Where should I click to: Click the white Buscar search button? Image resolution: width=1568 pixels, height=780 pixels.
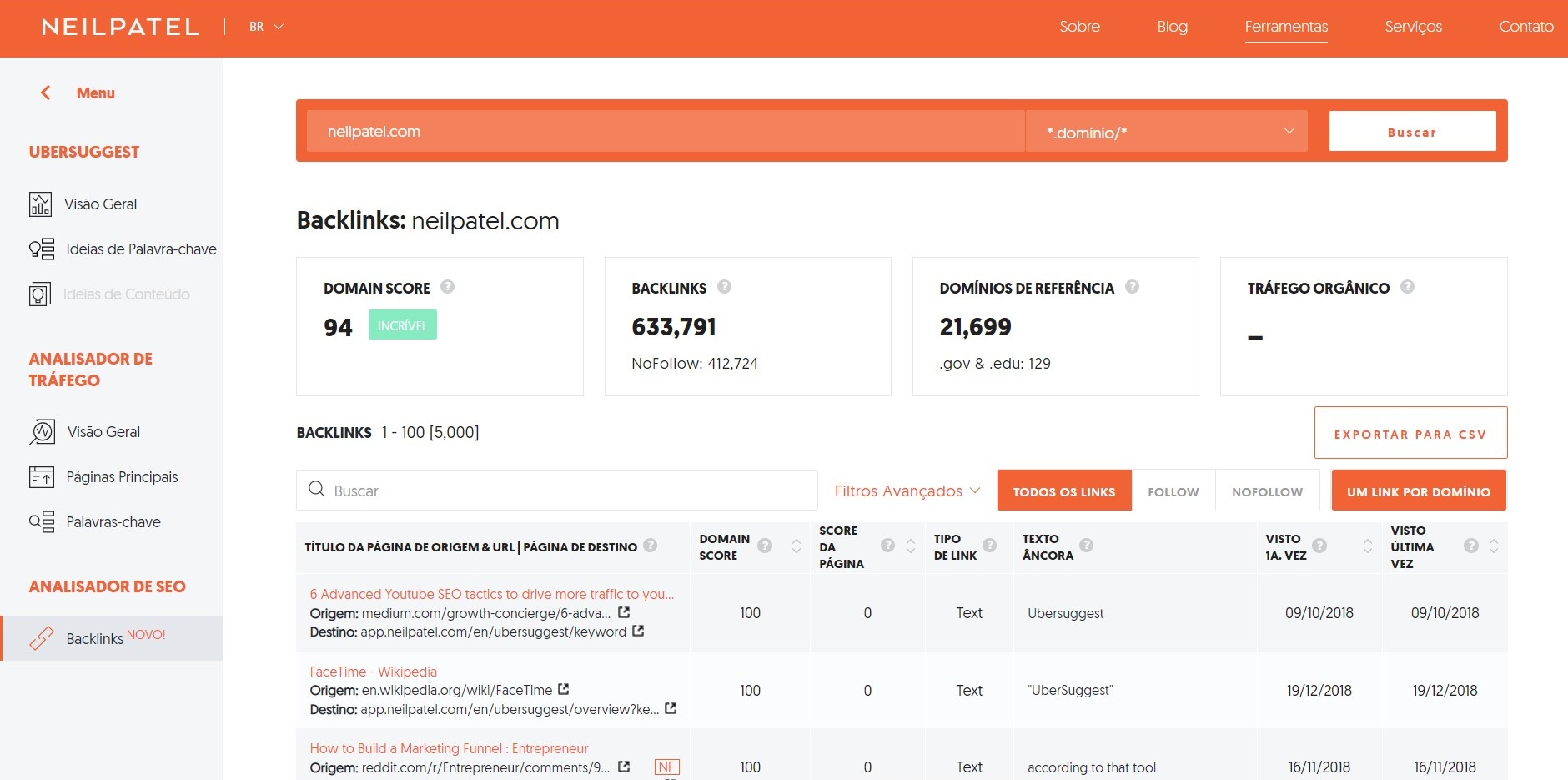point(1412,132)
